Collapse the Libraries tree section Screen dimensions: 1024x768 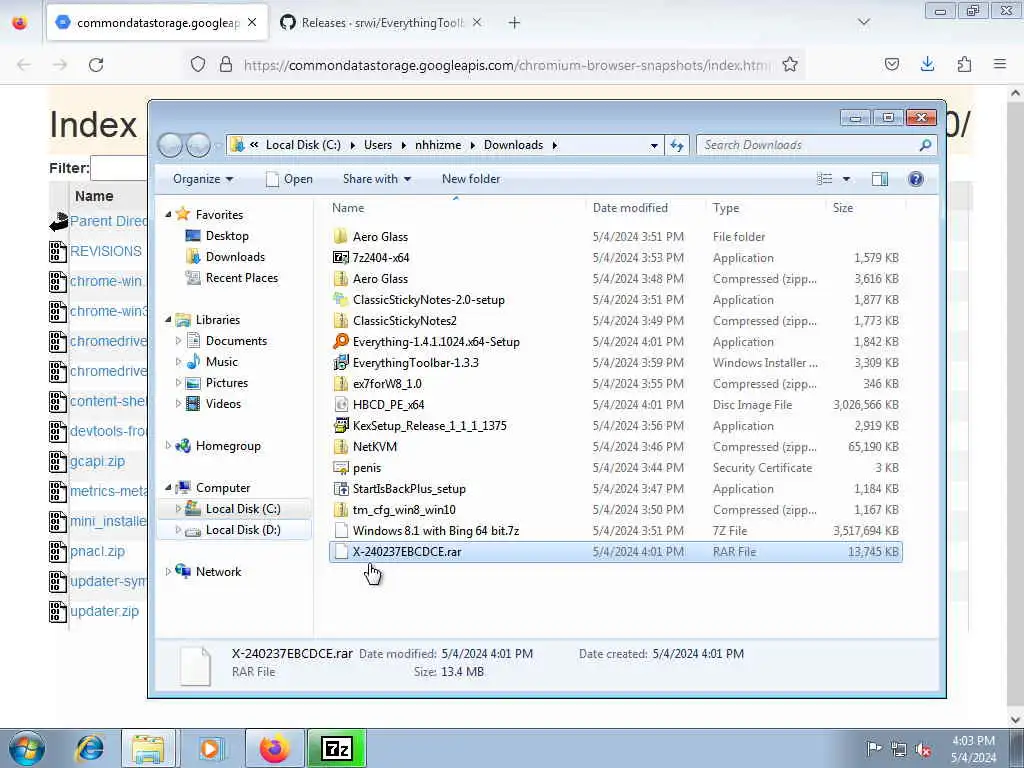168,320
